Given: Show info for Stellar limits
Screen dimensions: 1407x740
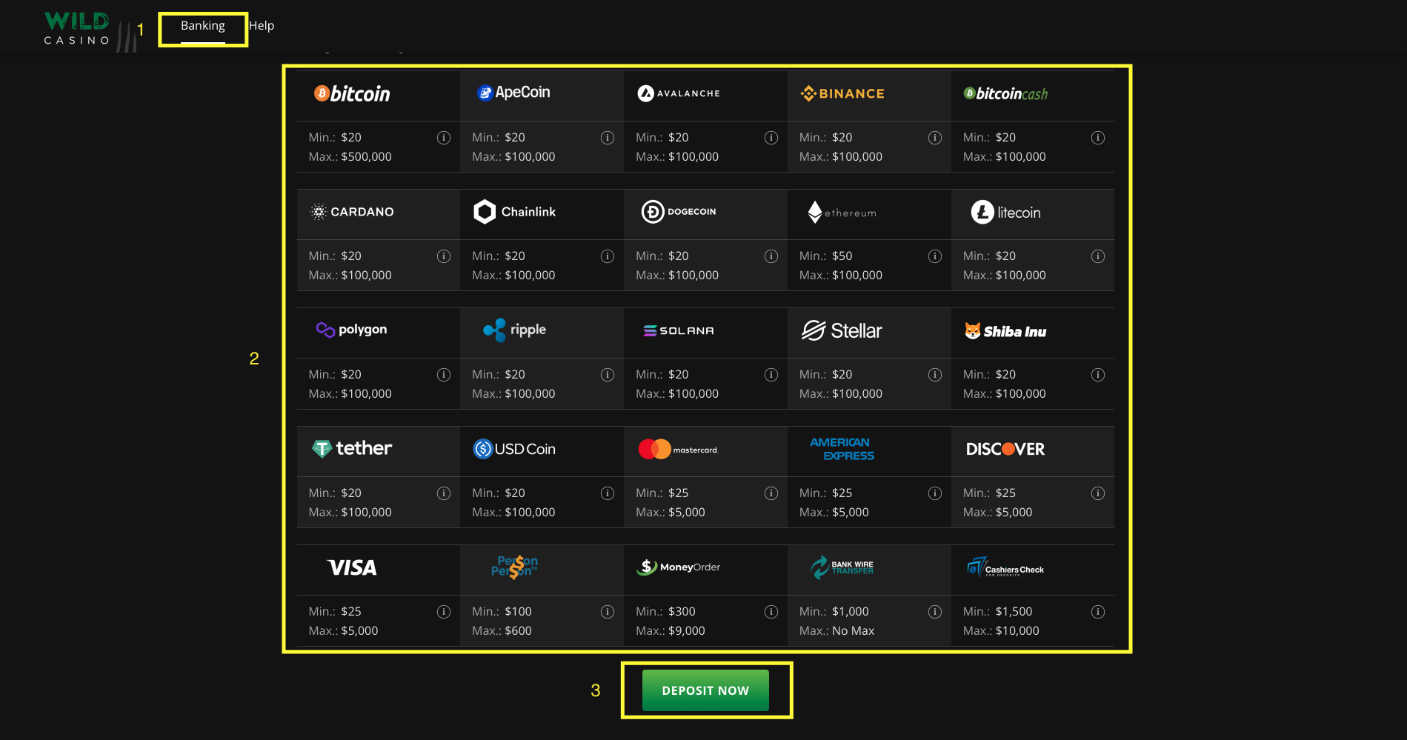Looking at the screenshot, I should click(x=935, y=375).
